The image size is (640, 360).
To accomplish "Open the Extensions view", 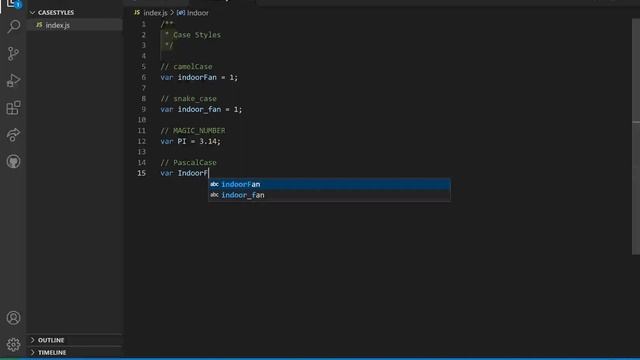I will pos(13,108).
